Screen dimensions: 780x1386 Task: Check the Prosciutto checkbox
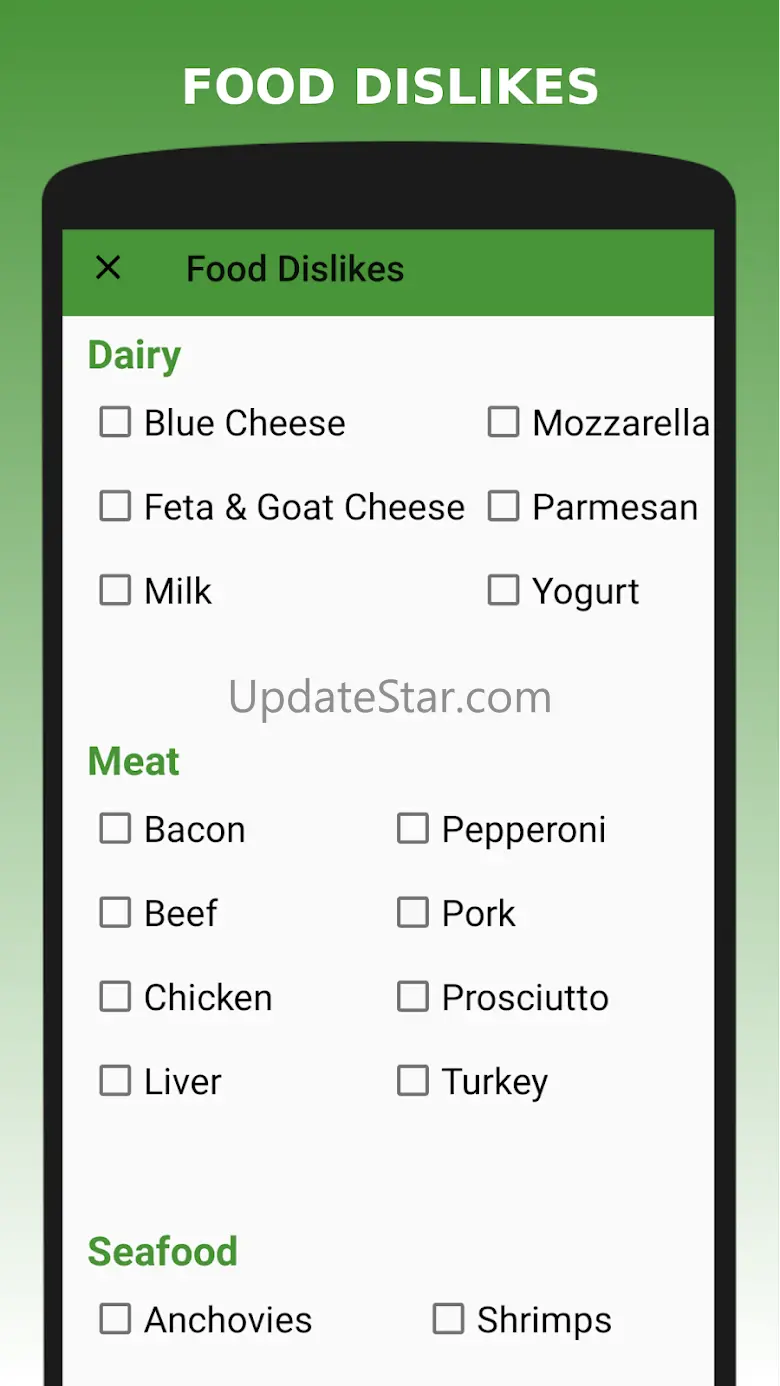tap(413, 997)
